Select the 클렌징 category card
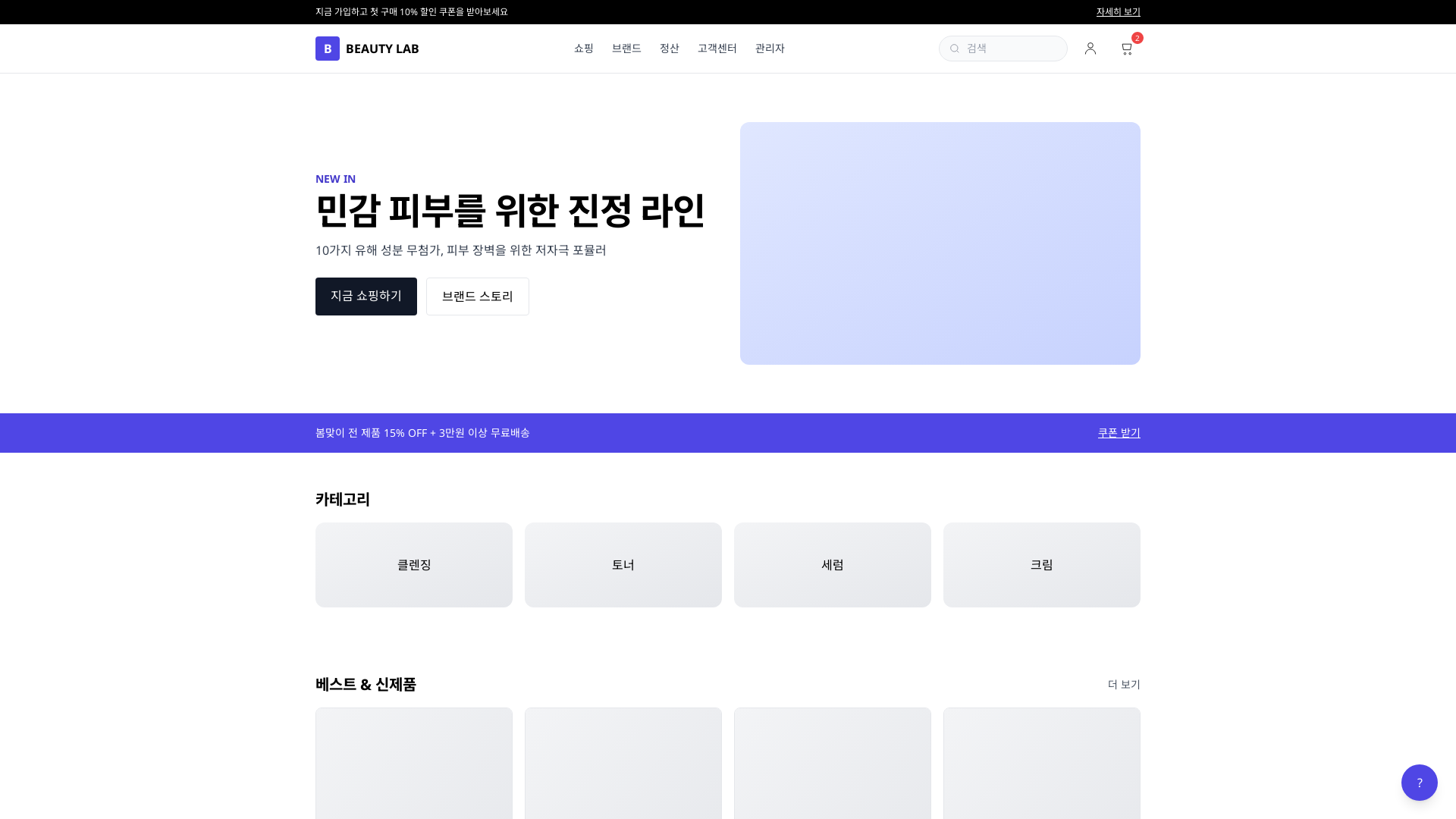This screenshot has width=1456, height=819. point(413,564)
